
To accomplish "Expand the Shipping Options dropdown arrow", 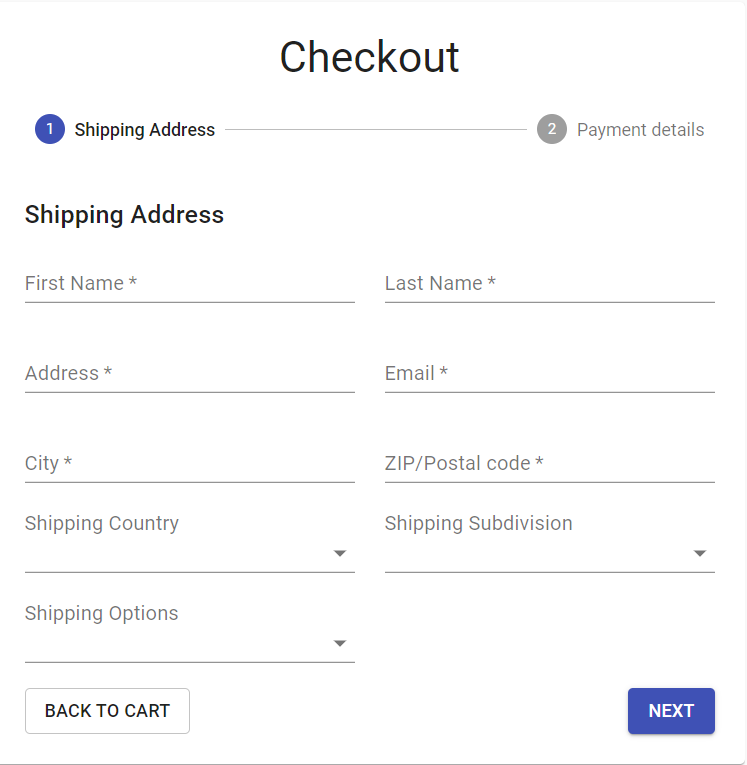I will pyautogui.click(x=340, y=644).
